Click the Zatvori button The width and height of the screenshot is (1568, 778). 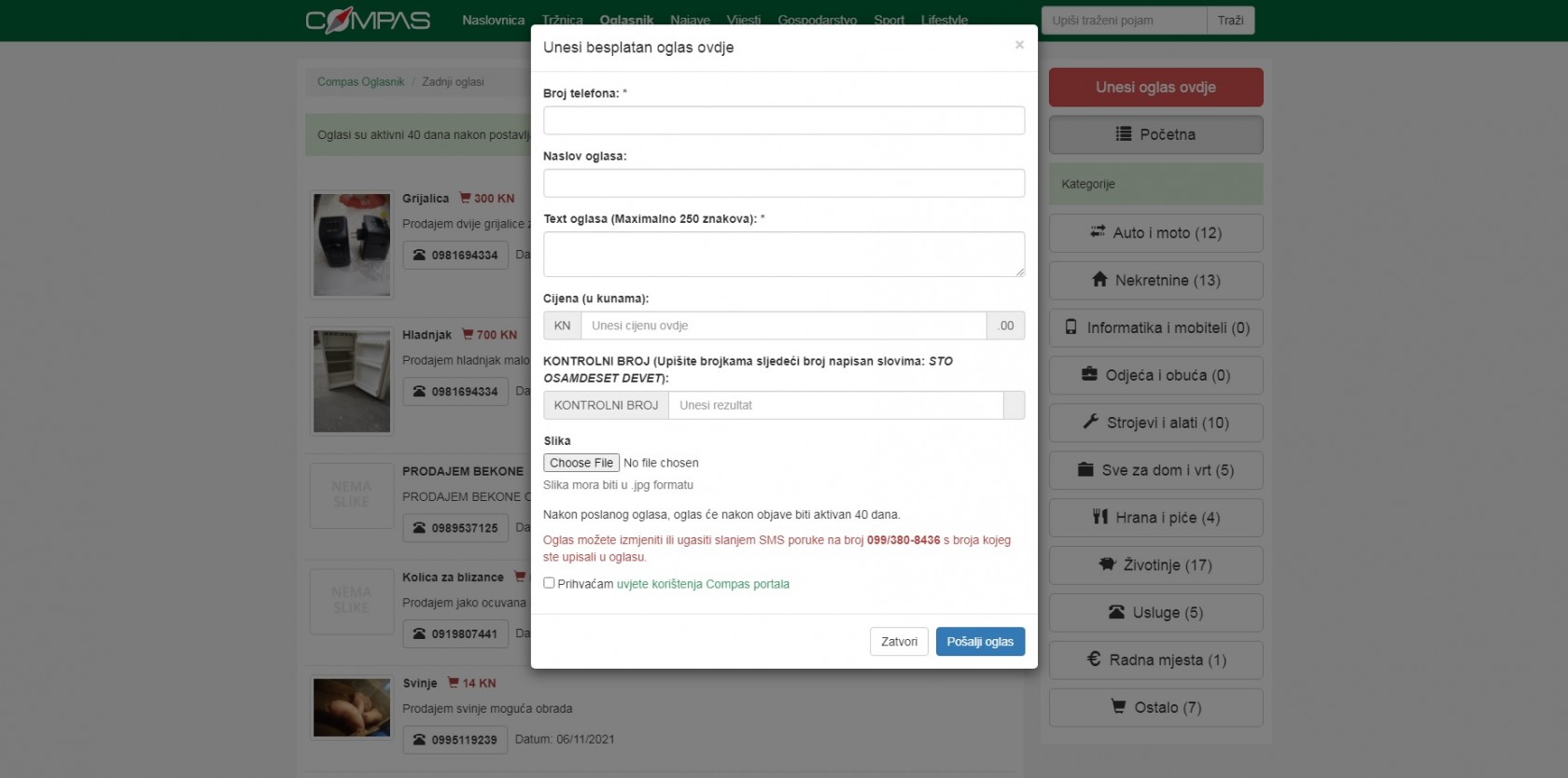pyautogui.click(x=899, y=642)
